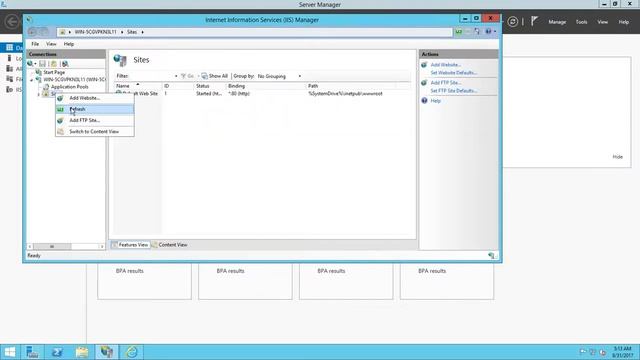The width and height of the screenshot is (640, 360).
Task: Select the Default Web Site row
Action: click(x=261, y=93)
